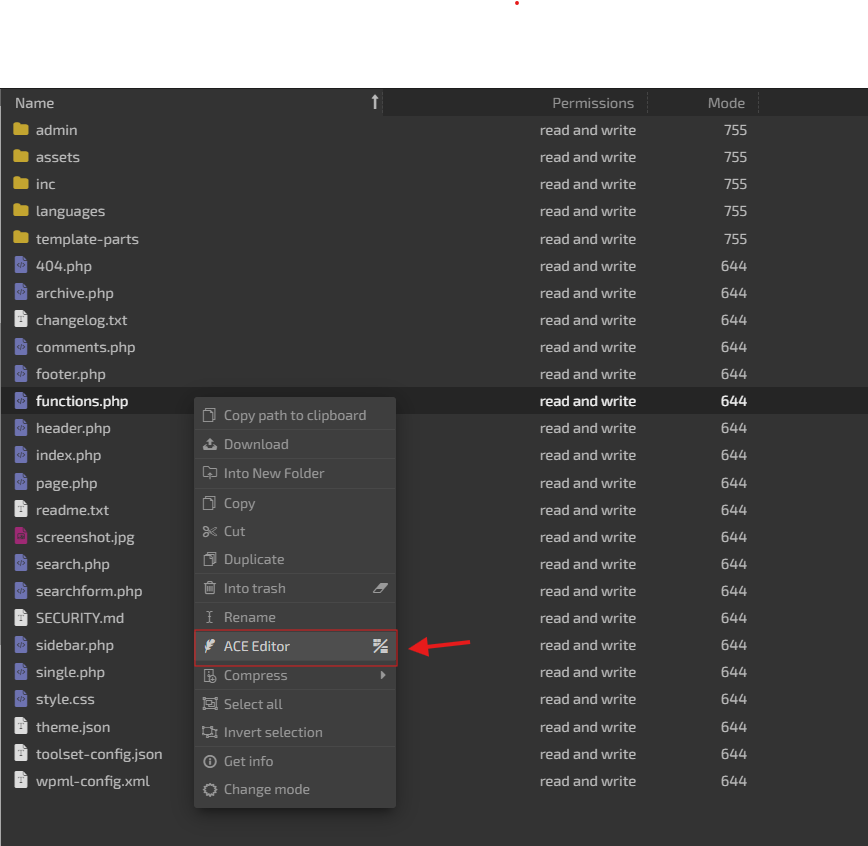Select the page.php file name
868x846 pixels.
point(66,483)
